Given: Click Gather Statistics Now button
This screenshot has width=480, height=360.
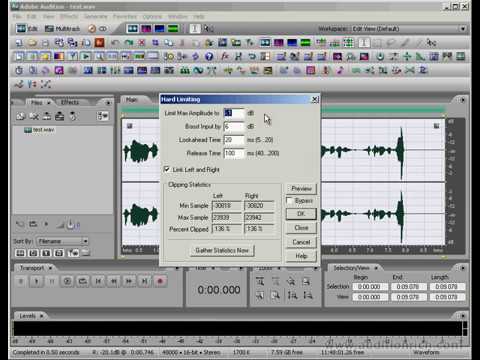Looking at the screenshot, I should click(222, 250).
